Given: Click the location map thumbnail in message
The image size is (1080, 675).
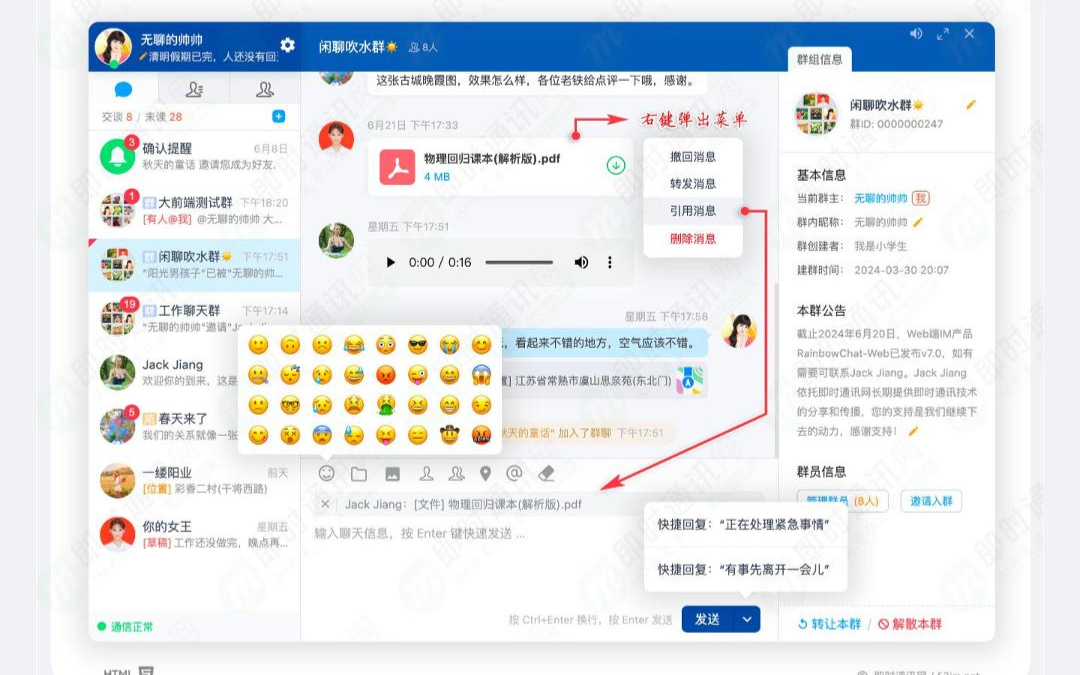Looking at the screenshot, I should point(689,381).
